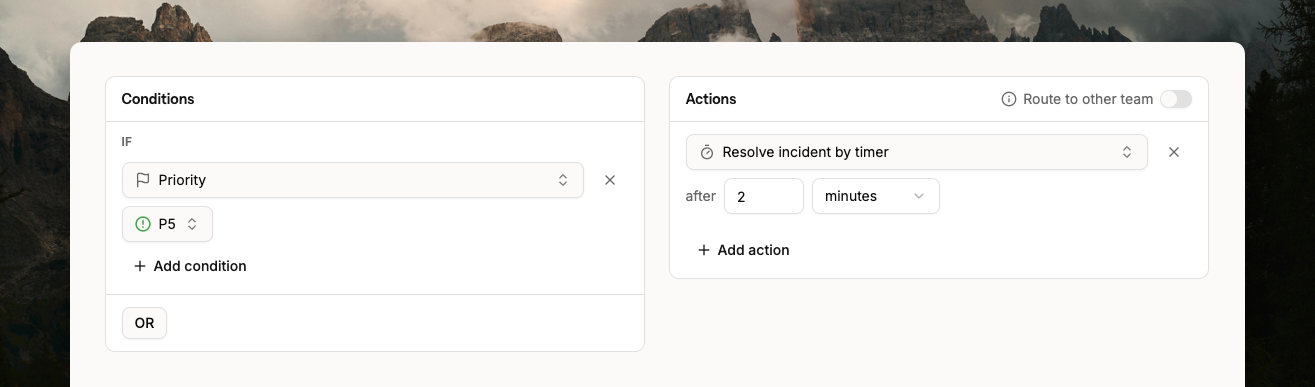Focus the timer value field showing 2
Image resolution: width=1315 pixels, height=387 pixels.
[x=764, y=196]
